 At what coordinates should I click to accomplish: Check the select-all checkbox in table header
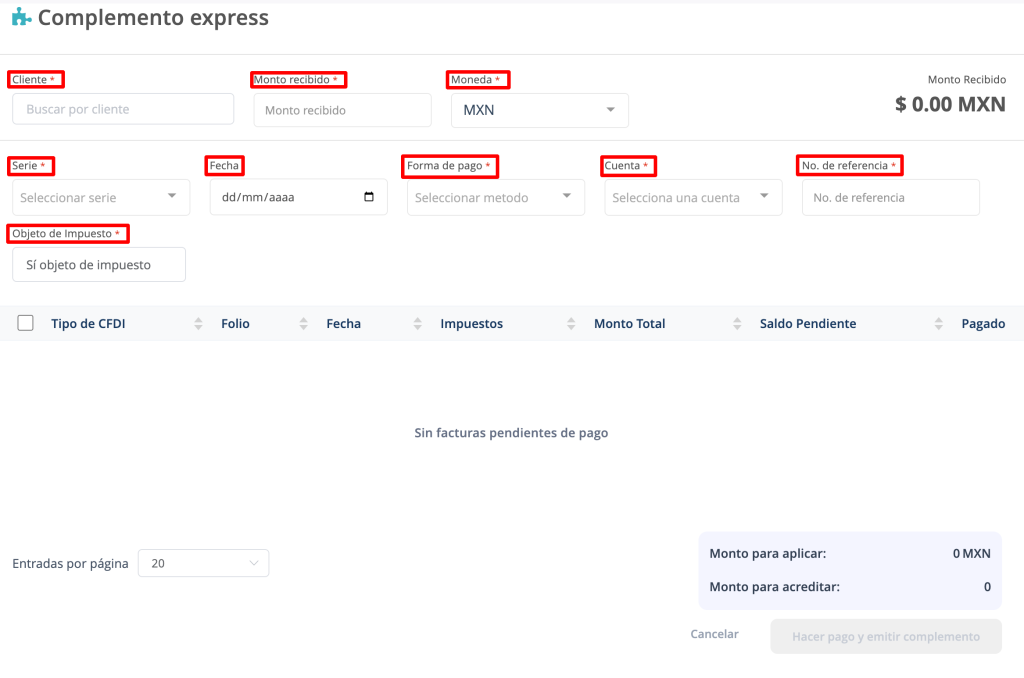25,323
